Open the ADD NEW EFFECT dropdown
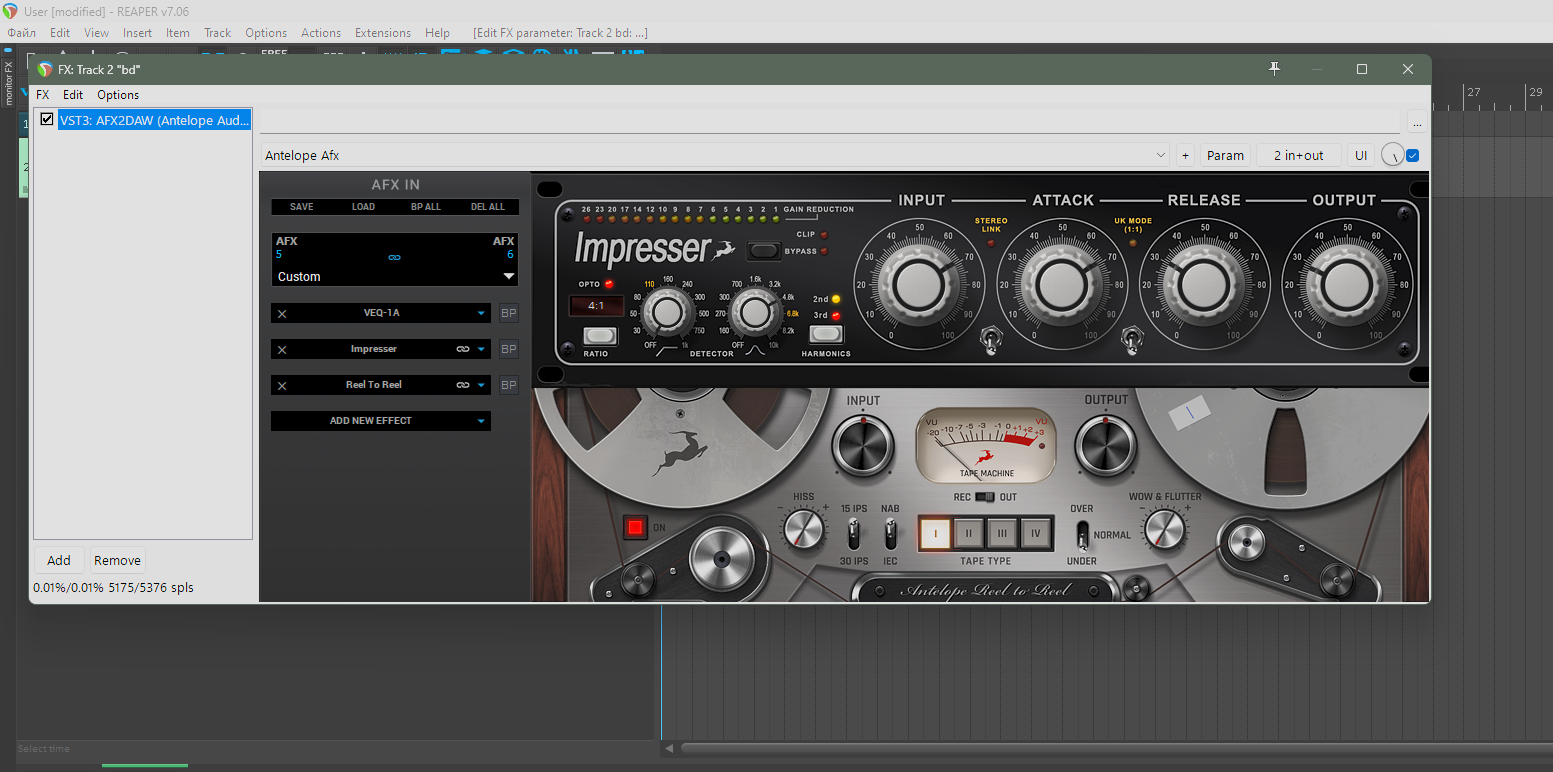1553x772 pixels. 381,421
